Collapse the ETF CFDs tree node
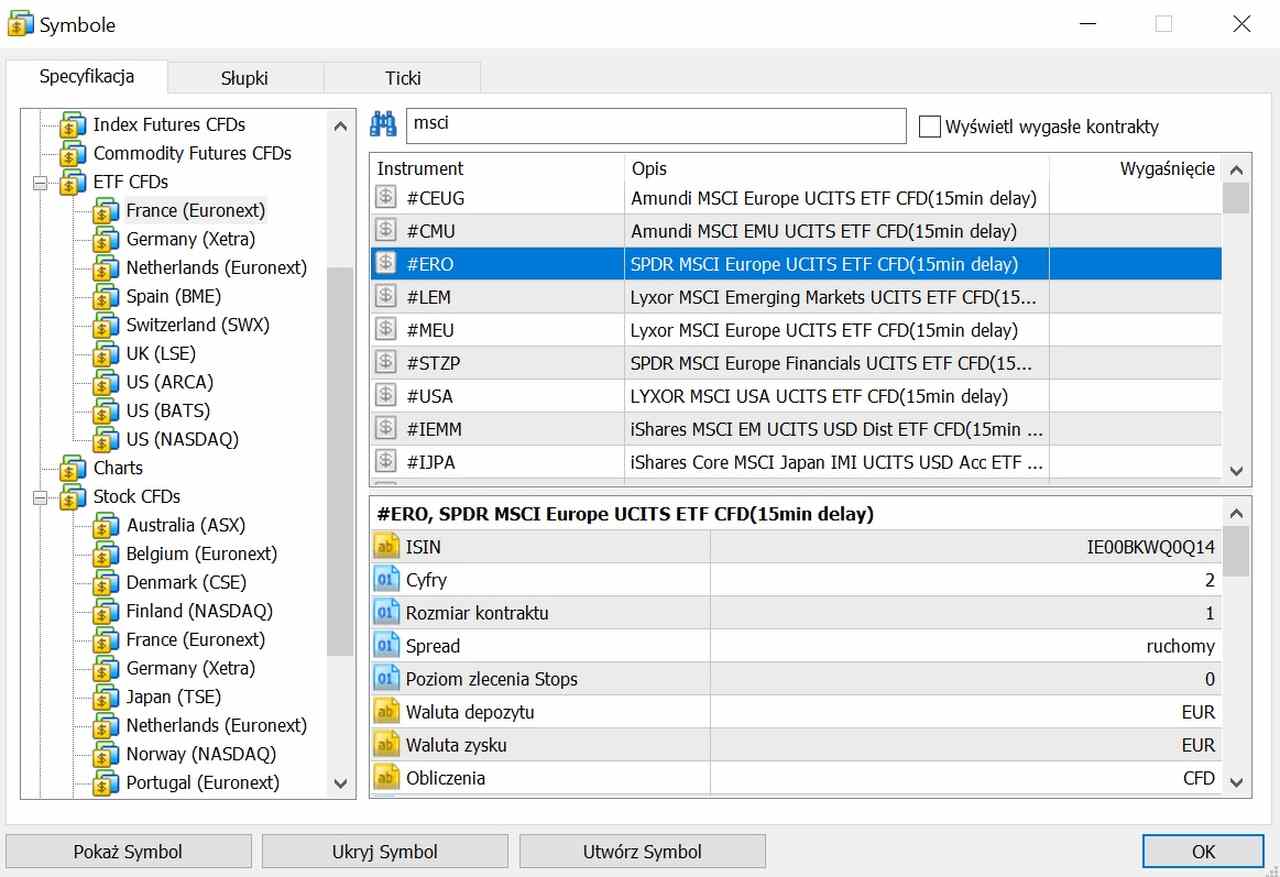Image resolution: width=1280 pixels, height=877 pixels. [x=41, y=183]
